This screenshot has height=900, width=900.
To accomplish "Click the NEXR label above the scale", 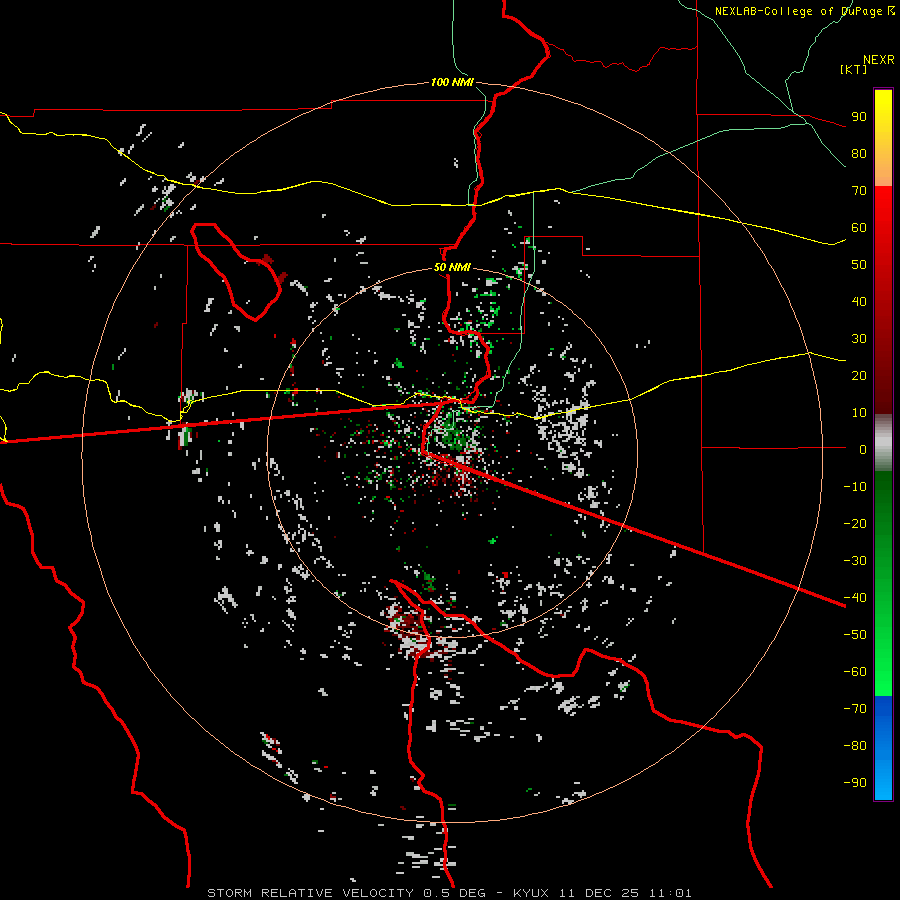I will 879,59.
